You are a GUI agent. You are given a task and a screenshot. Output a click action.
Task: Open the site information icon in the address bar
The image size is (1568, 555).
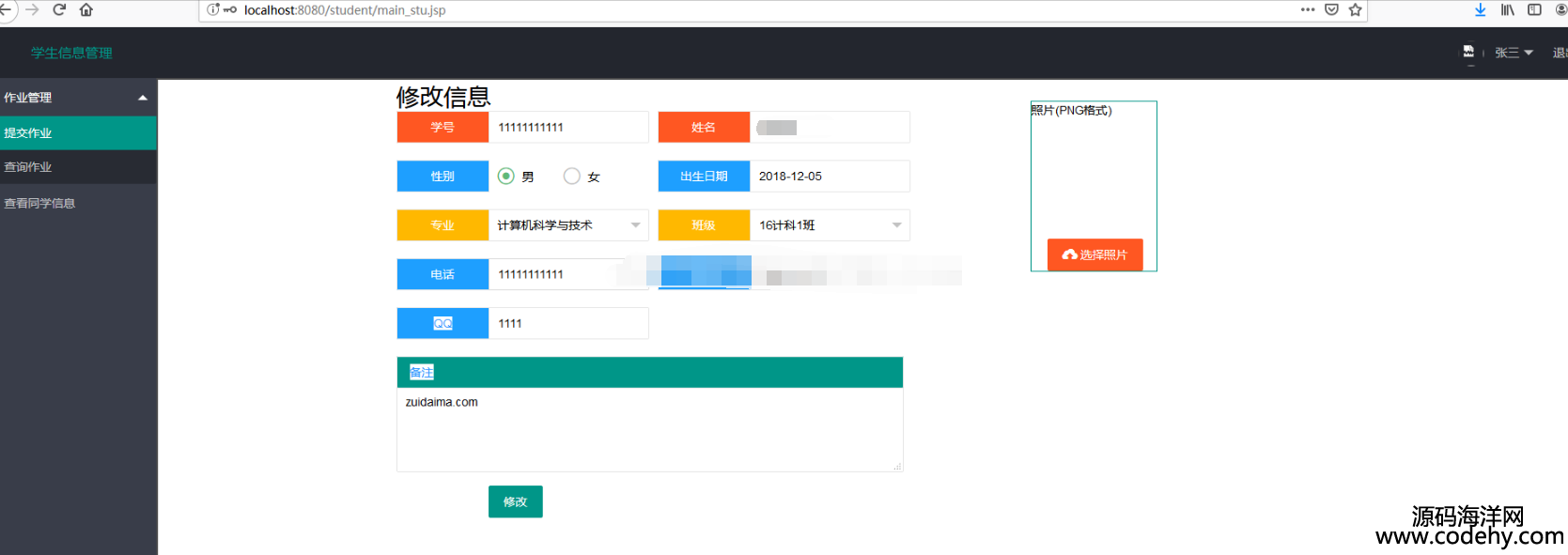[213, 9]
